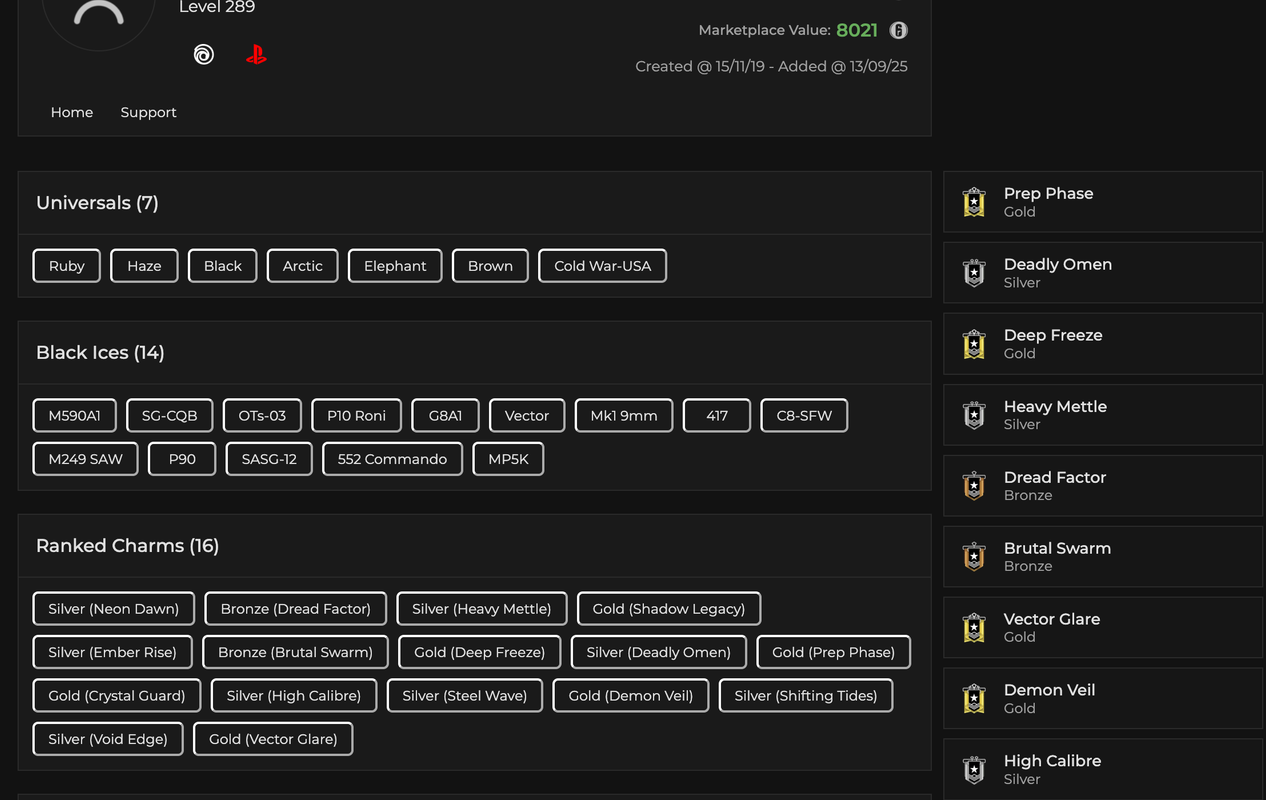Click the Brutal Swarm bronze charm icon
The image size is (1266, 800).
pos(974,557)
